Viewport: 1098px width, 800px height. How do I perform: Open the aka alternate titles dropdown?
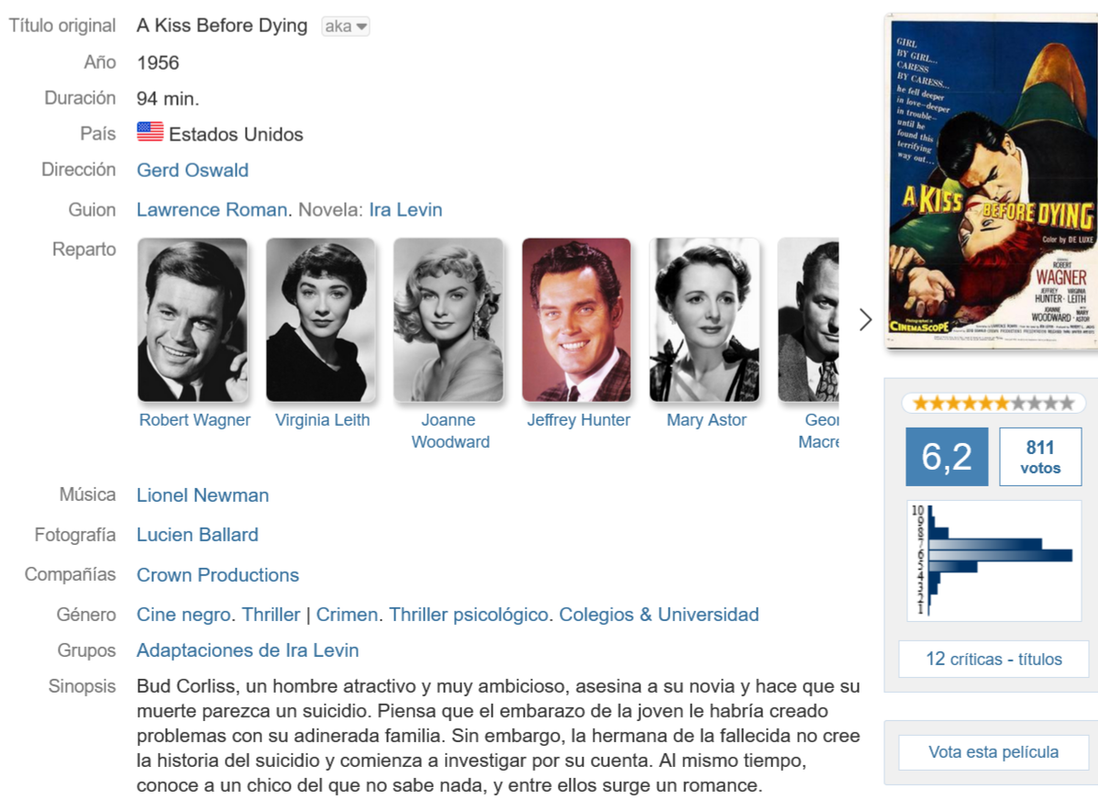345,27
